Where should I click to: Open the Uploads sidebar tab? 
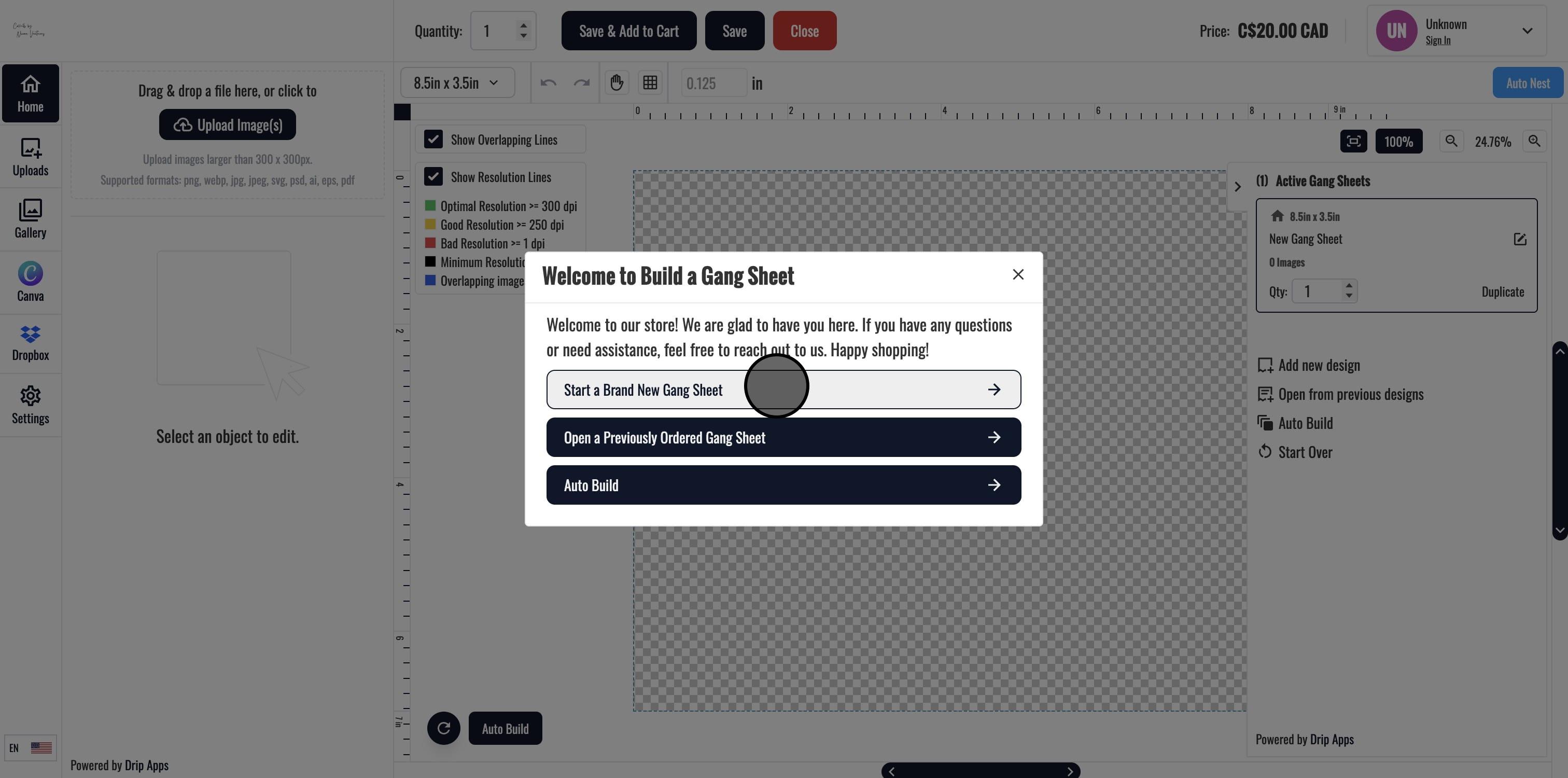pos(31,157)
